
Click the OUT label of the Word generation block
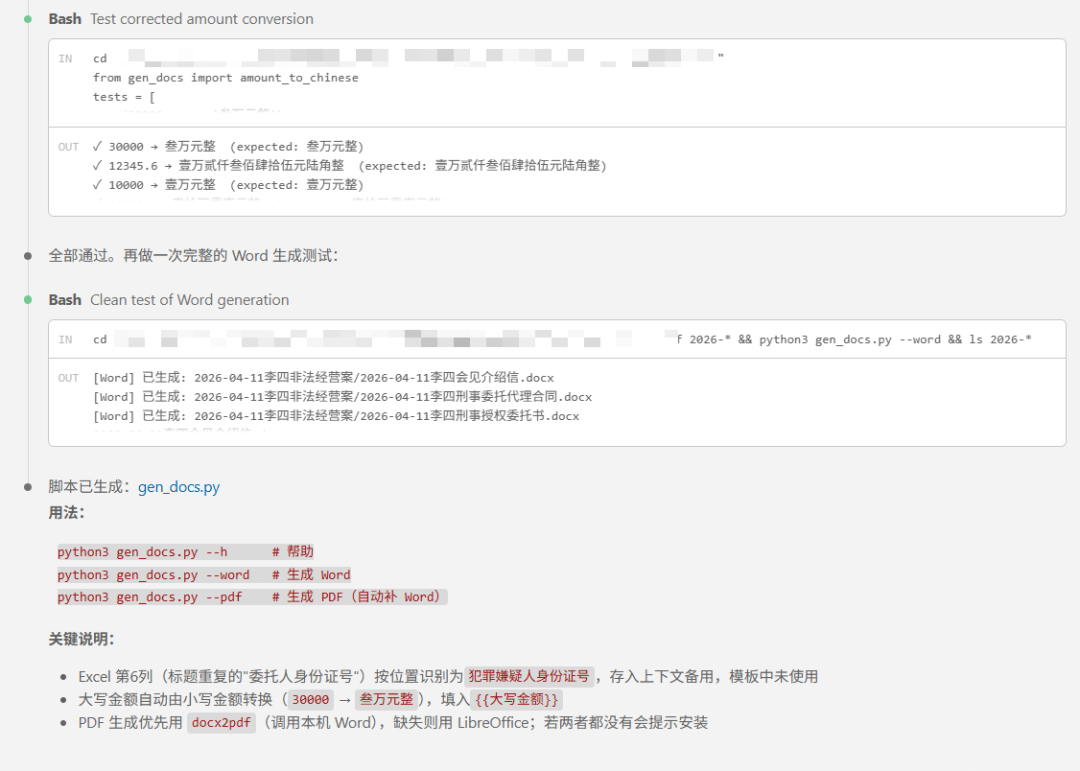[68, 378]
